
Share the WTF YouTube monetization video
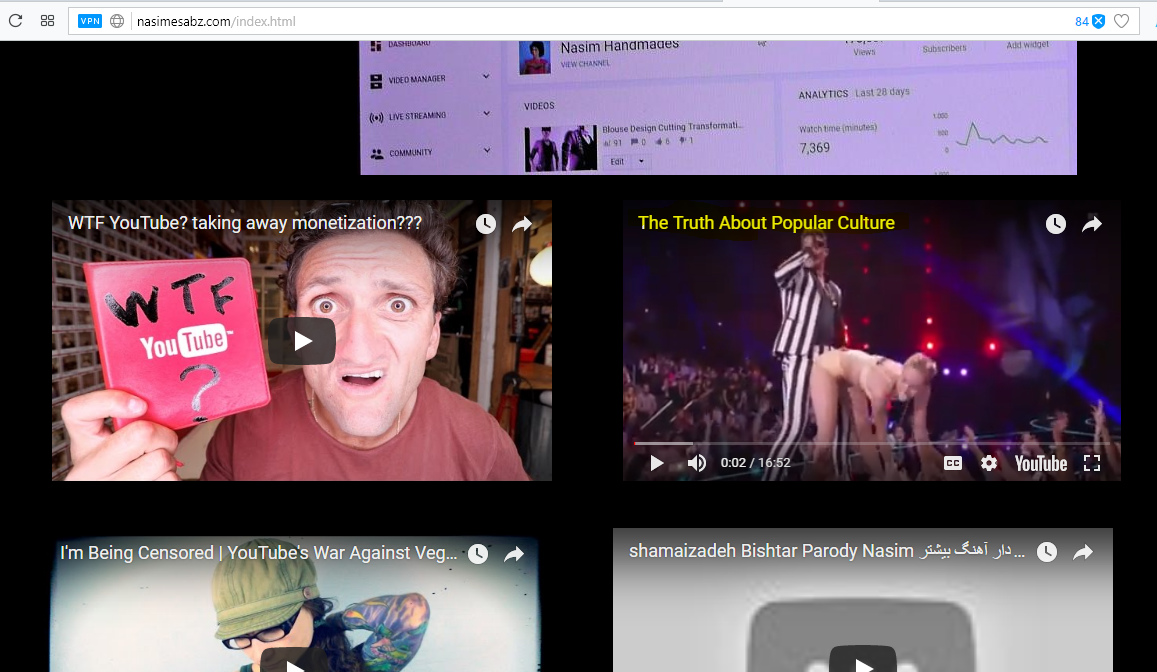(522, 224)
